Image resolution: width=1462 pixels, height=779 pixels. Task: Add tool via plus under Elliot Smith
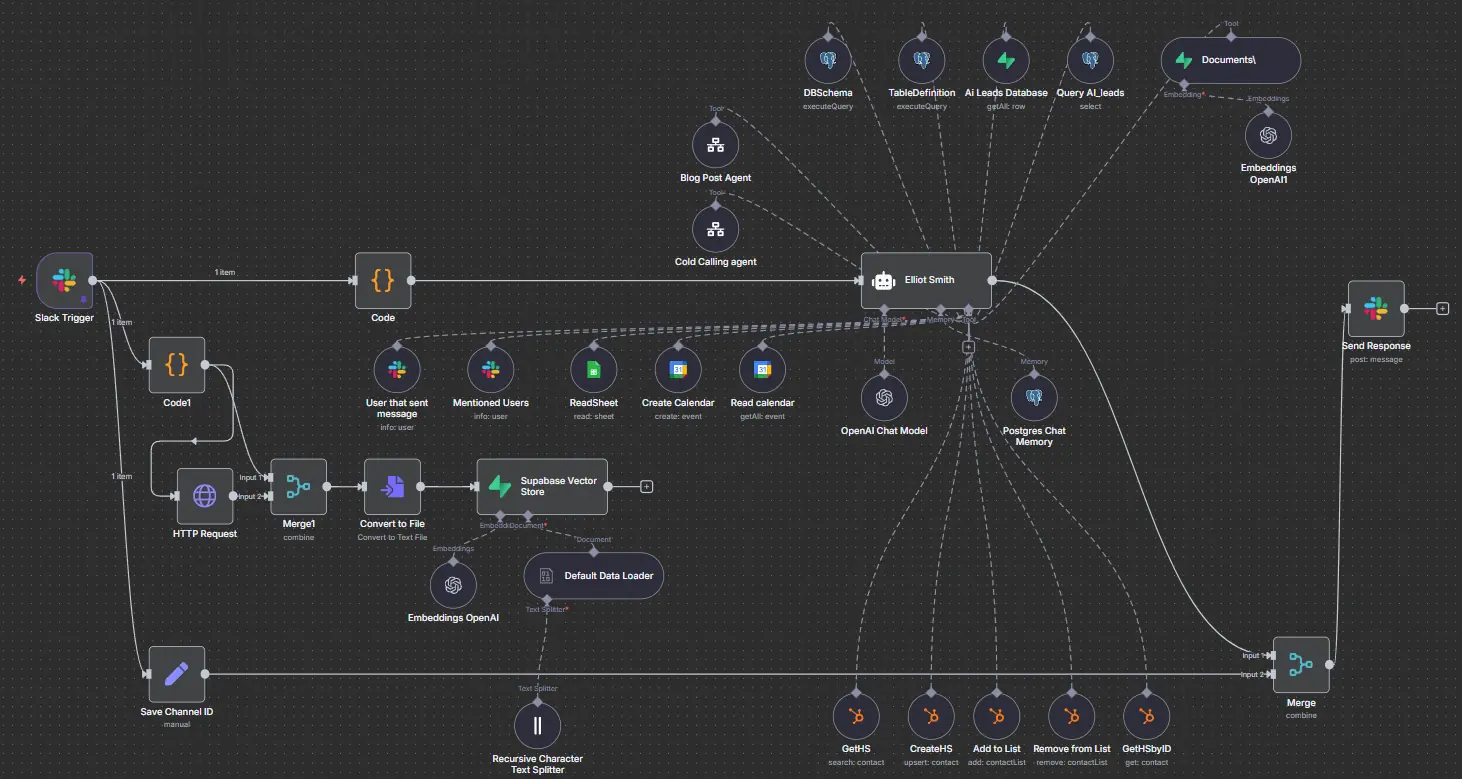[x=968, y=347]
